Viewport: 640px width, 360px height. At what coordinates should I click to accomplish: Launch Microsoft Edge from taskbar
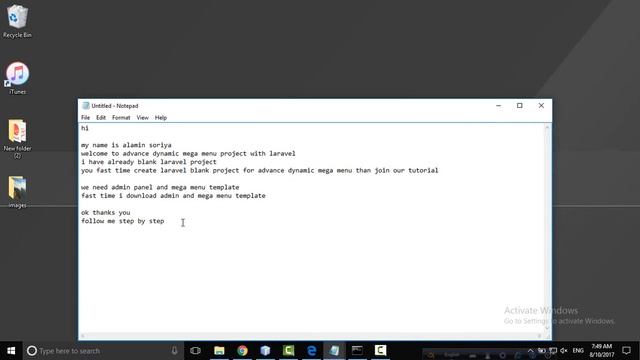tap(311, 351)
